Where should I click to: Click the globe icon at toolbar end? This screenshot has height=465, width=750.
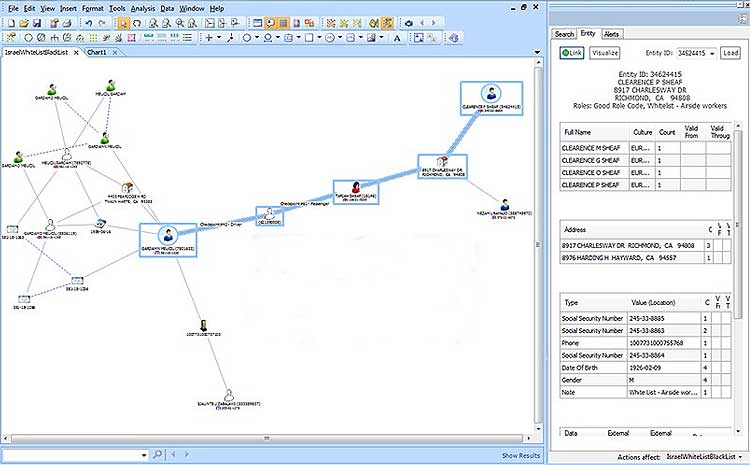coord(454,37)
